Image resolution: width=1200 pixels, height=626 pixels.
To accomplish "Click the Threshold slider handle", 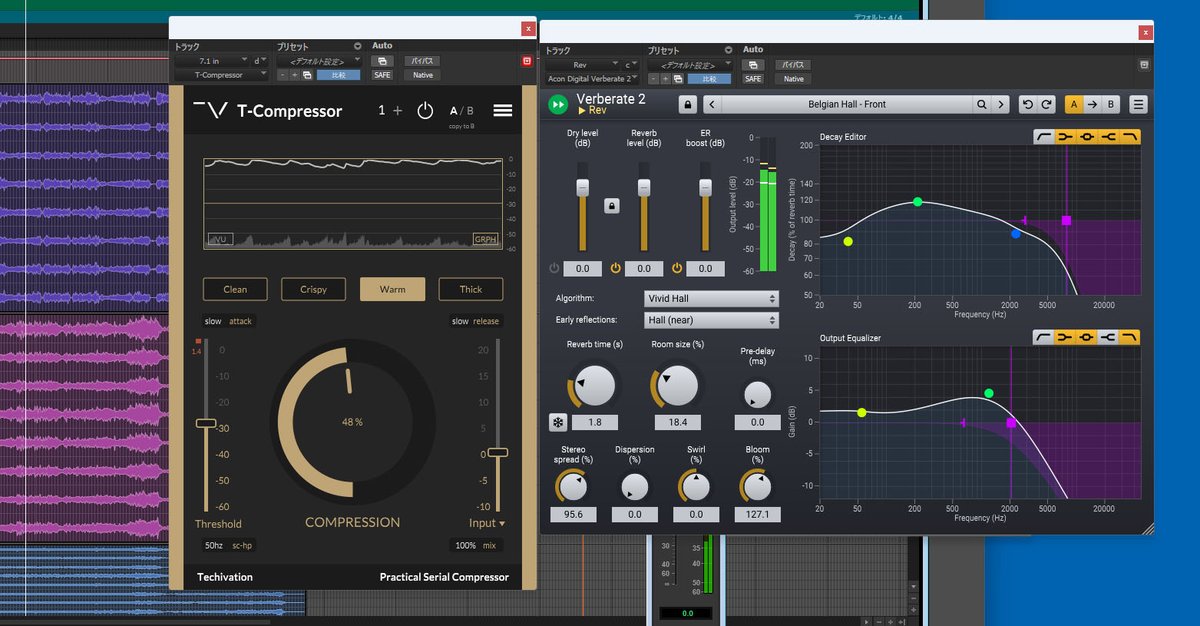I will tap(205, 423).
